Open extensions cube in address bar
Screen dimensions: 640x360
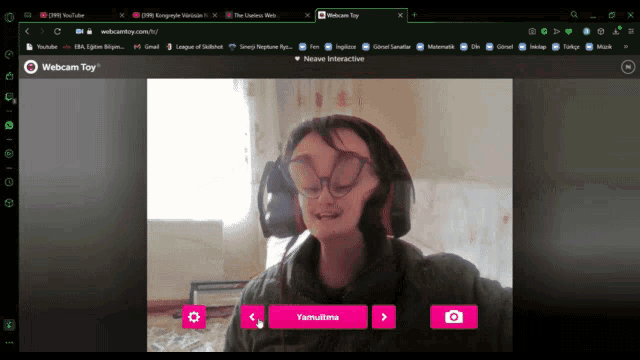pos(601,31)
